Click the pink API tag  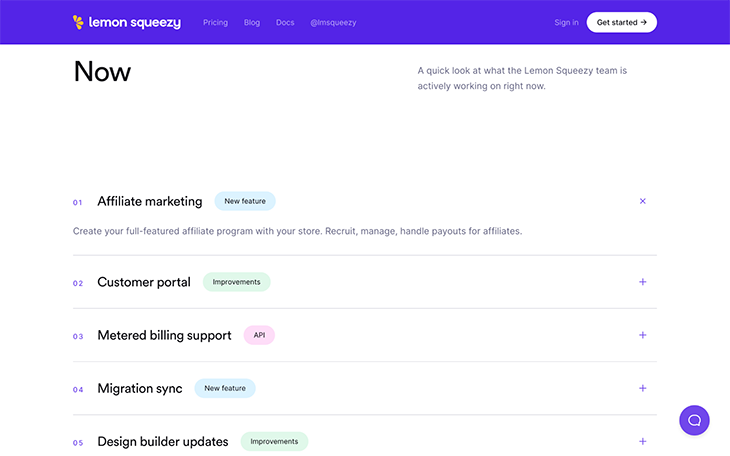[259, 335]
